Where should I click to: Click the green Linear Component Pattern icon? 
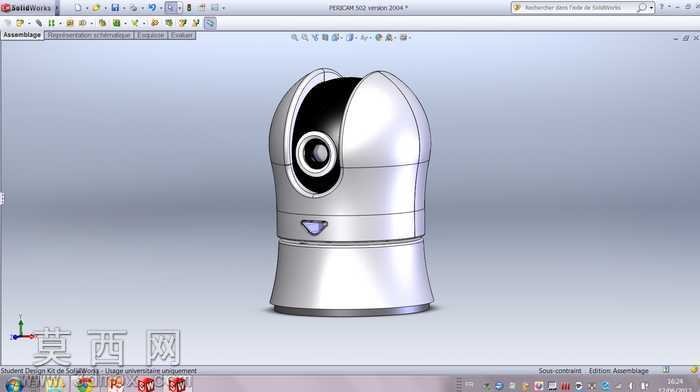point(51,23)
